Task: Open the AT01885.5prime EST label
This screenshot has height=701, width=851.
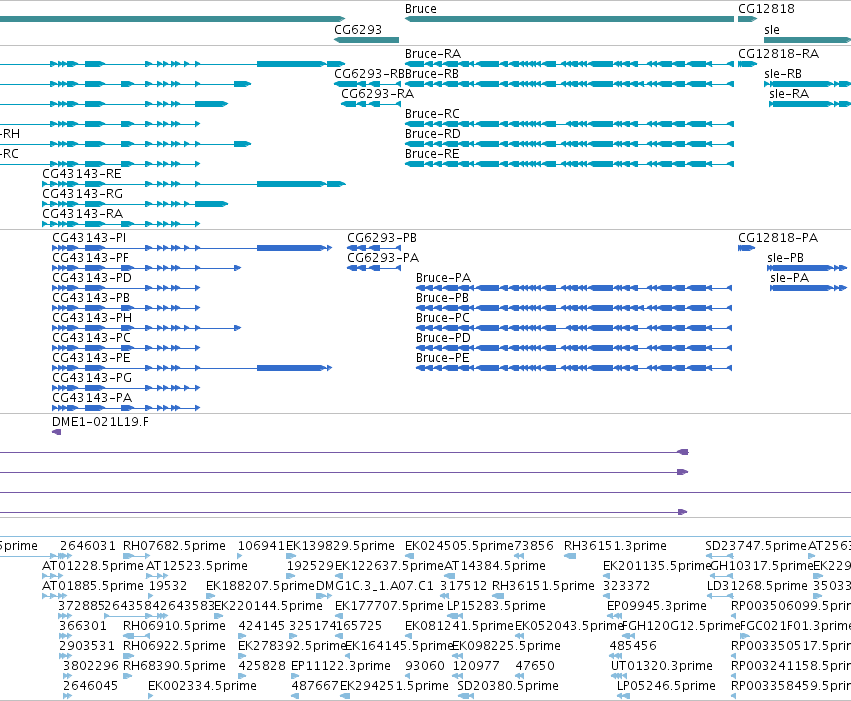Action: click(x=93, y=586)
